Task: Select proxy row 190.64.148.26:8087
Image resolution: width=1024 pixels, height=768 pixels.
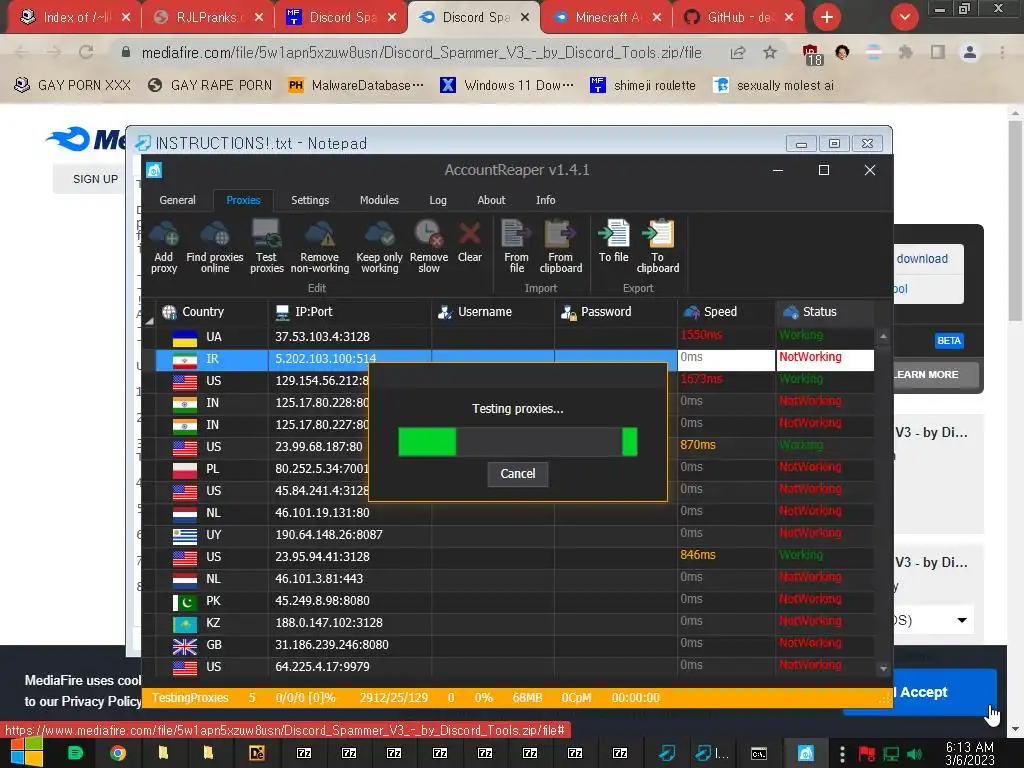Action: pos(515,535)
